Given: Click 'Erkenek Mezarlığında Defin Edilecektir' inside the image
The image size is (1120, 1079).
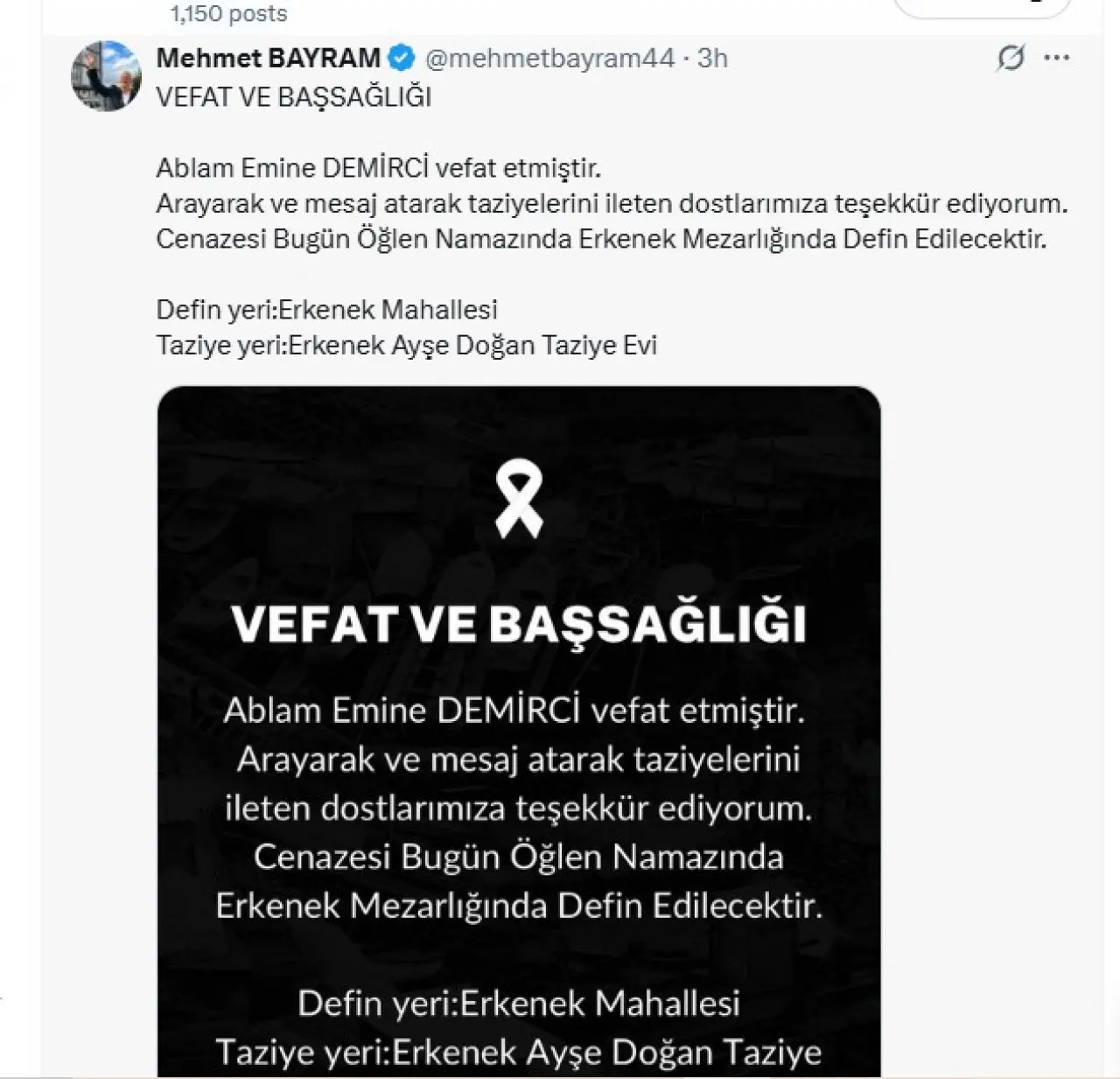Looking at the screenshot, I should pyautogui.click(x=519, y=906).
